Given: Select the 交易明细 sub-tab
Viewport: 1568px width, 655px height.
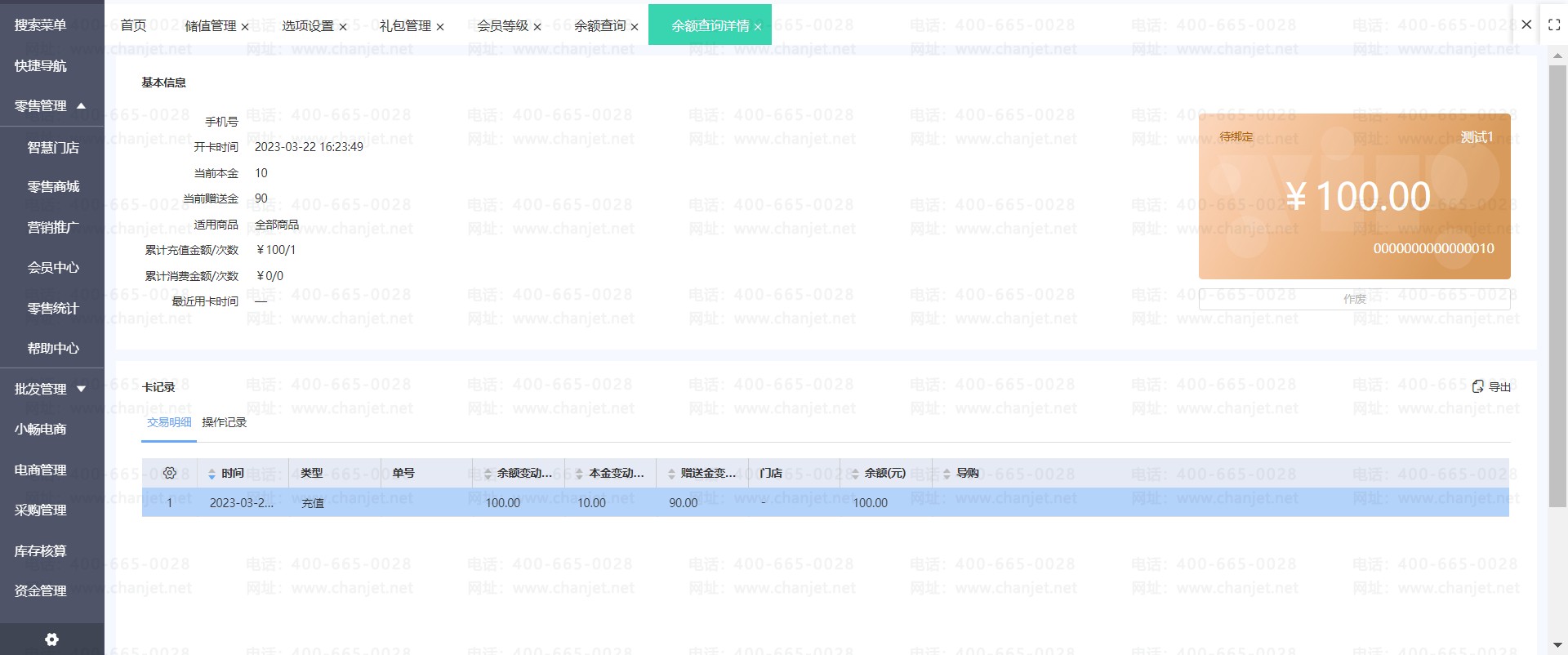Looking at the screenshot, I should [169, 422].
